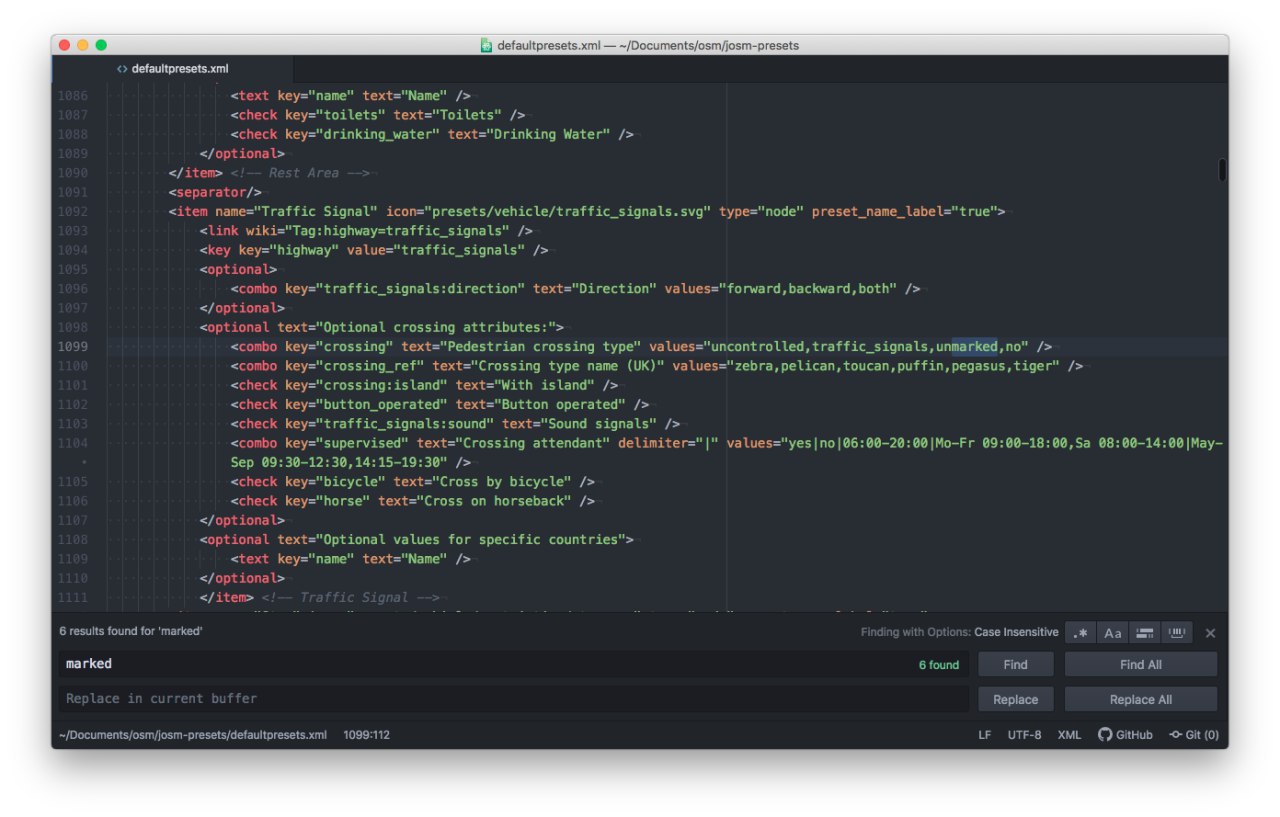Toggle the match case Aa button

pyautogui.click(x=1112, y=632)
